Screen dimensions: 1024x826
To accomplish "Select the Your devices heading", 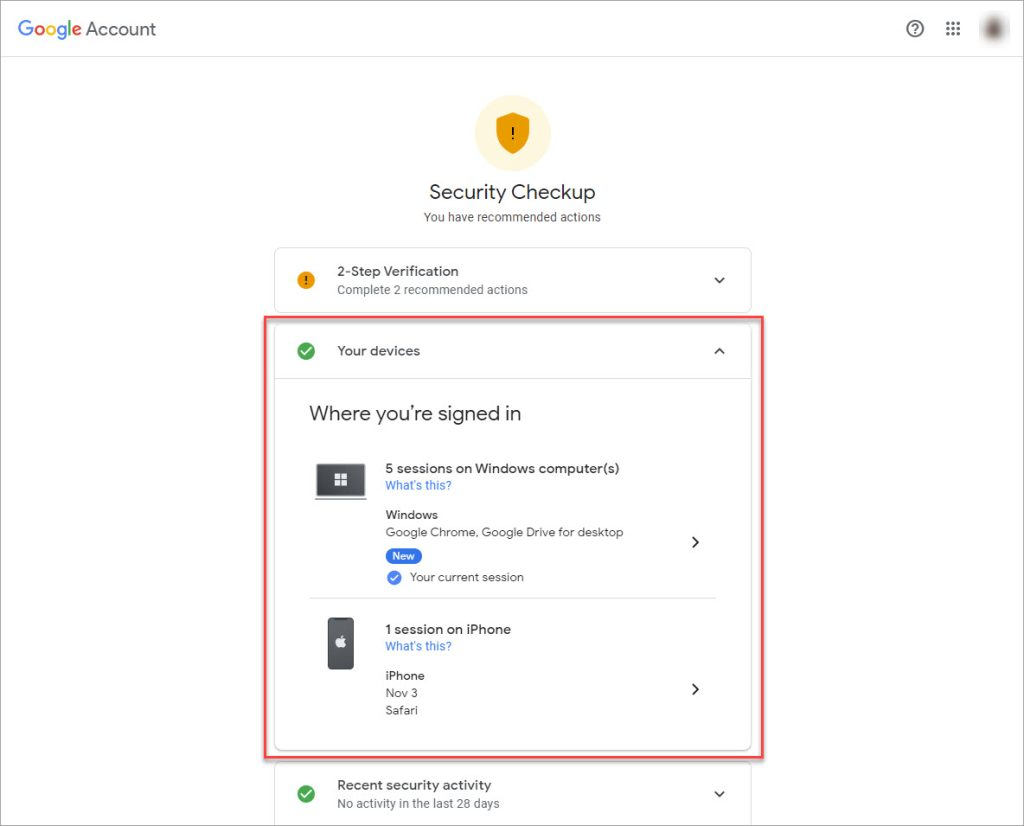I will click(x=378, y=351).
